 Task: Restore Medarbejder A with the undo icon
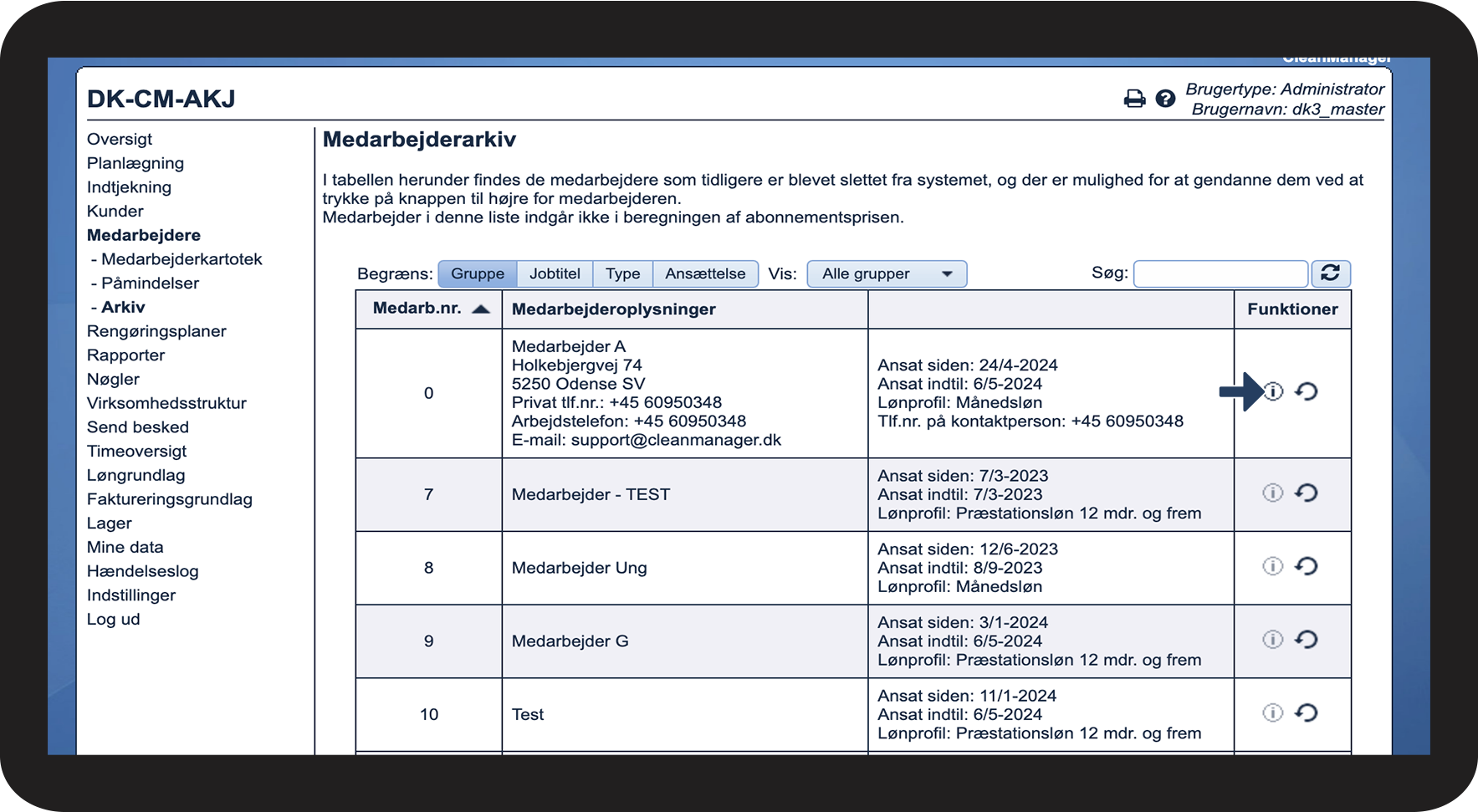click(x=1307, y=391)
